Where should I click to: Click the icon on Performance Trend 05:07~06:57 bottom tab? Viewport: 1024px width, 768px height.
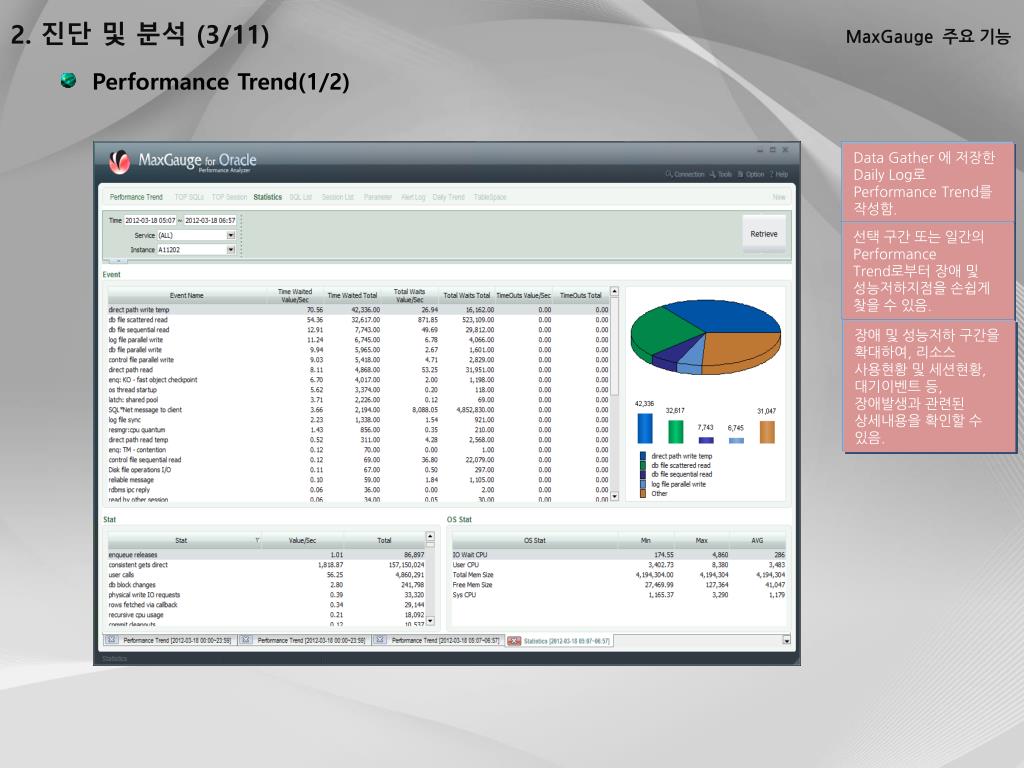tap(379, 641)
